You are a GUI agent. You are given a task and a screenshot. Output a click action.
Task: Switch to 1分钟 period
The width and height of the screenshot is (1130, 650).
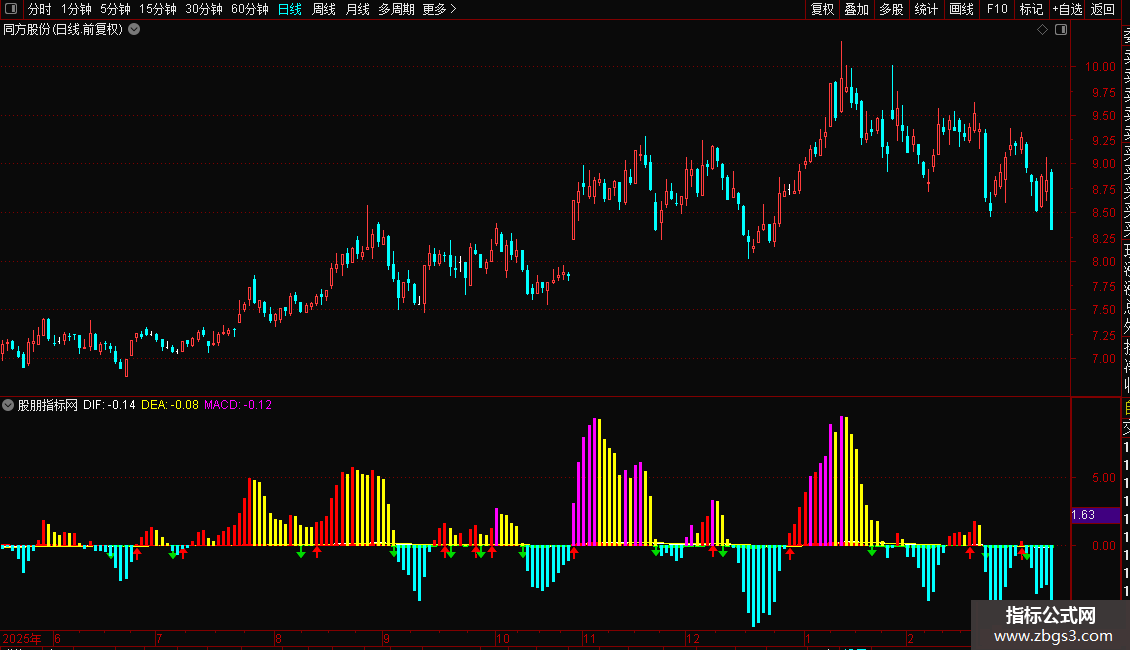pos(76,9)
